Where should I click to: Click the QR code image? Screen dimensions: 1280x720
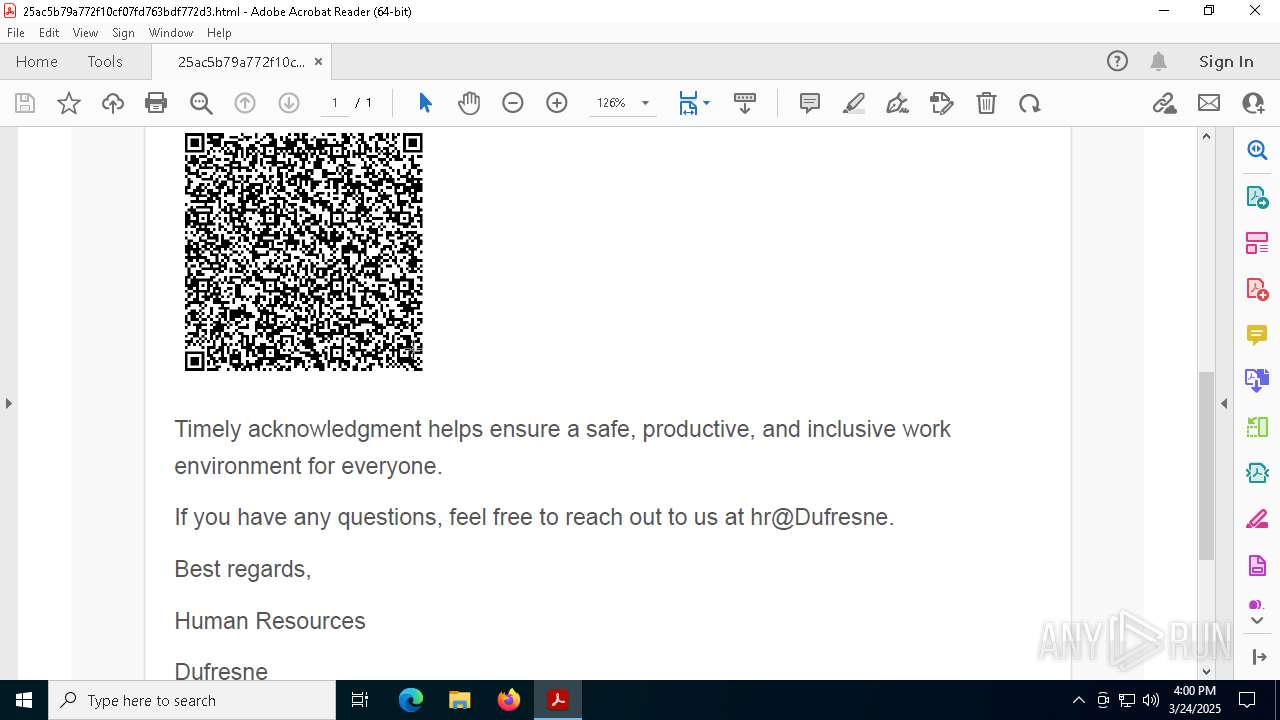point(304,252)
